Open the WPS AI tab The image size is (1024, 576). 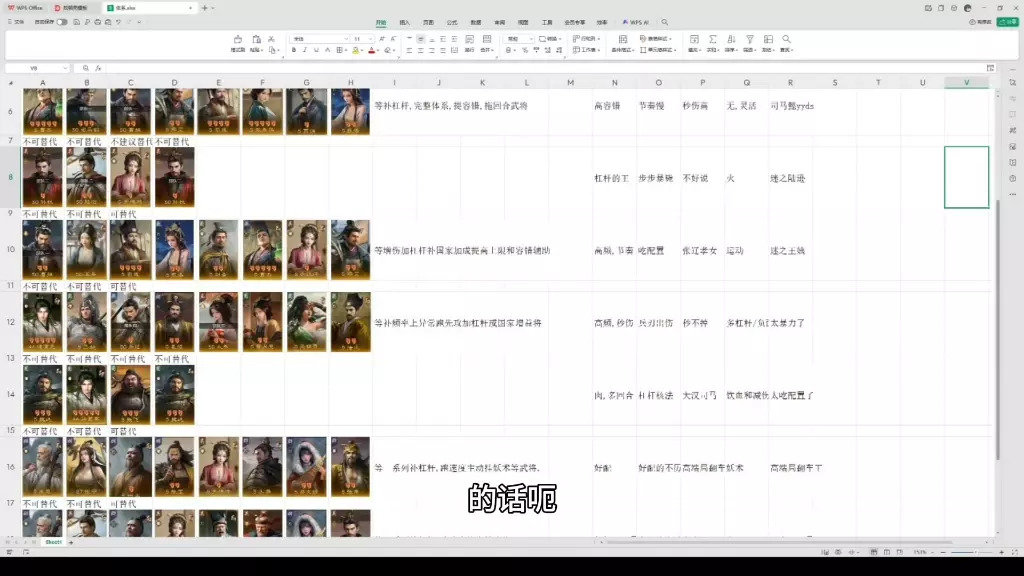[635, 22]
